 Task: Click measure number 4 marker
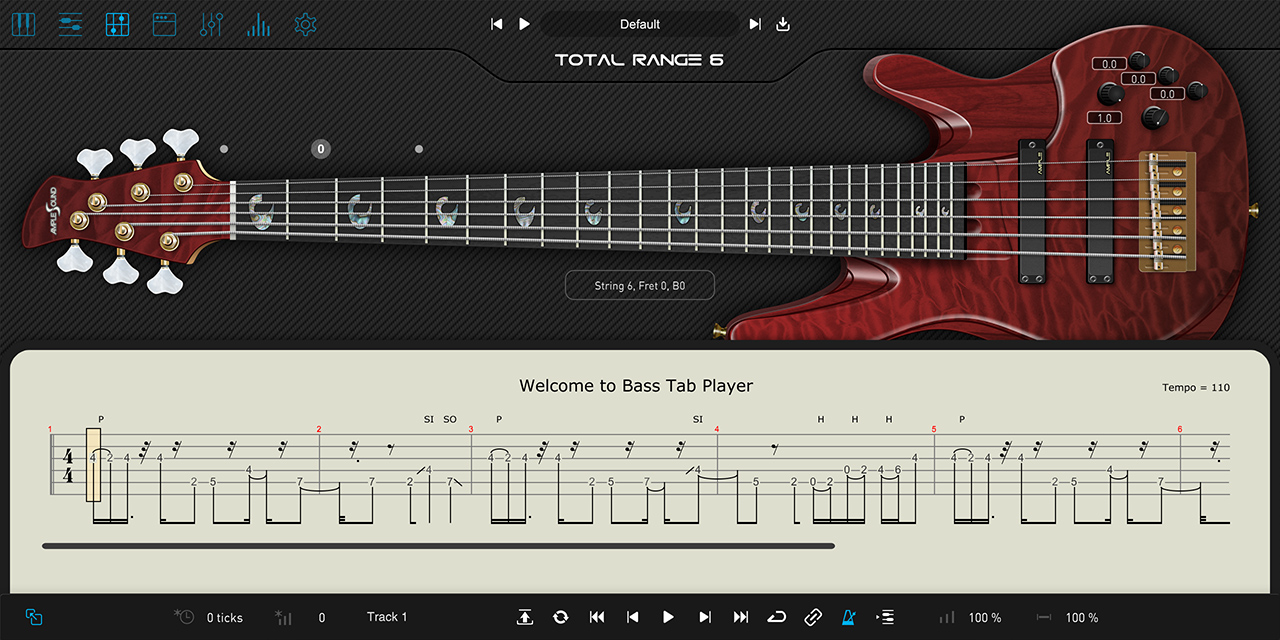tap(716, 429)
